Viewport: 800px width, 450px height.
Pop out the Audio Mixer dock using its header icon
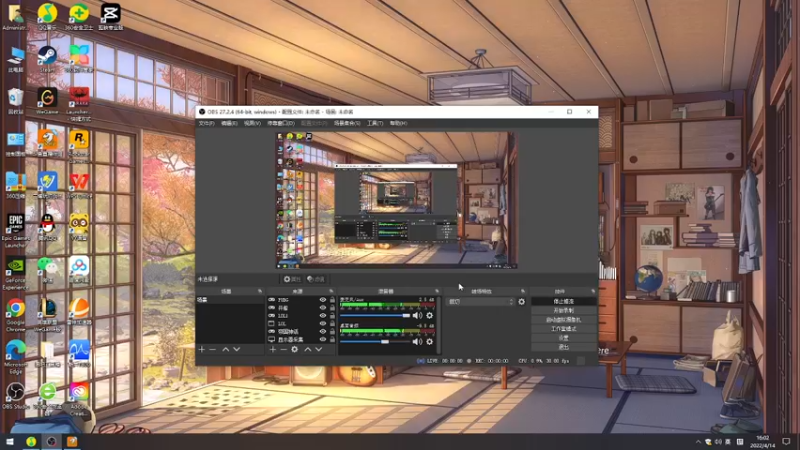pyautogui.click(x=437, y=291)
